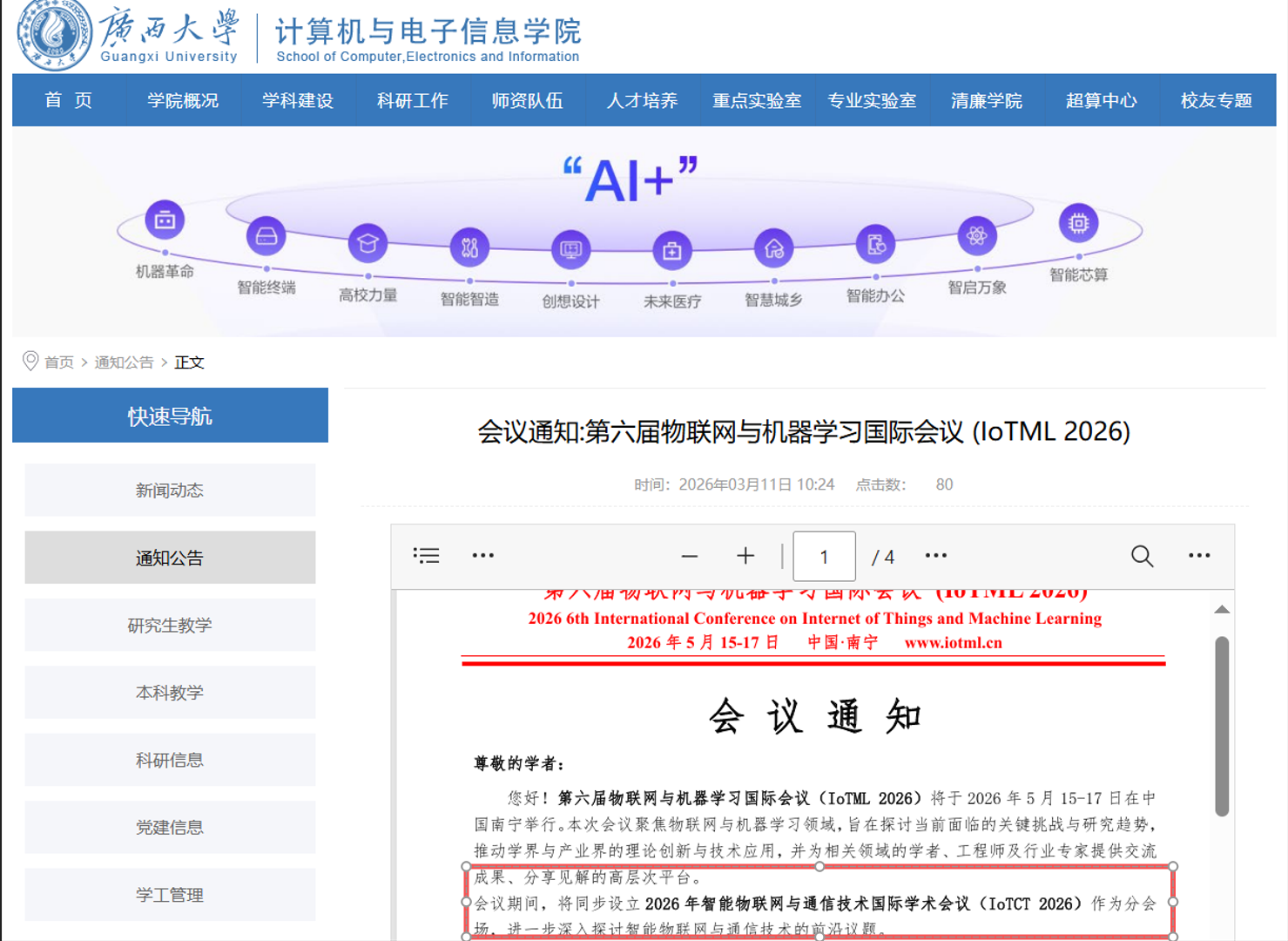The height and width of the screenshot is (941, 1288).
Task: Click the PDF page number input box
Action: pyautogui.click(x=824, y=557)
